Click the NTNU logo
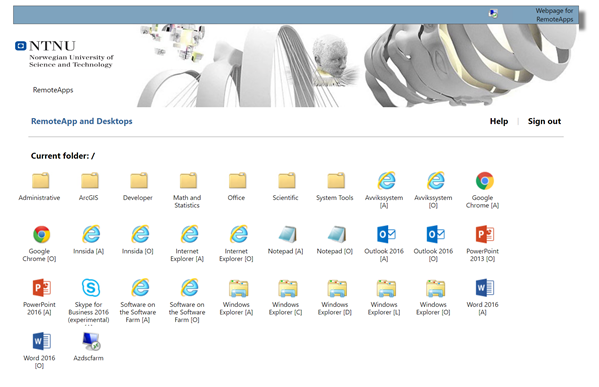Image resolution: width=599 pixels, height=387 pixels. pyautogui.click(x=64, y=54)
